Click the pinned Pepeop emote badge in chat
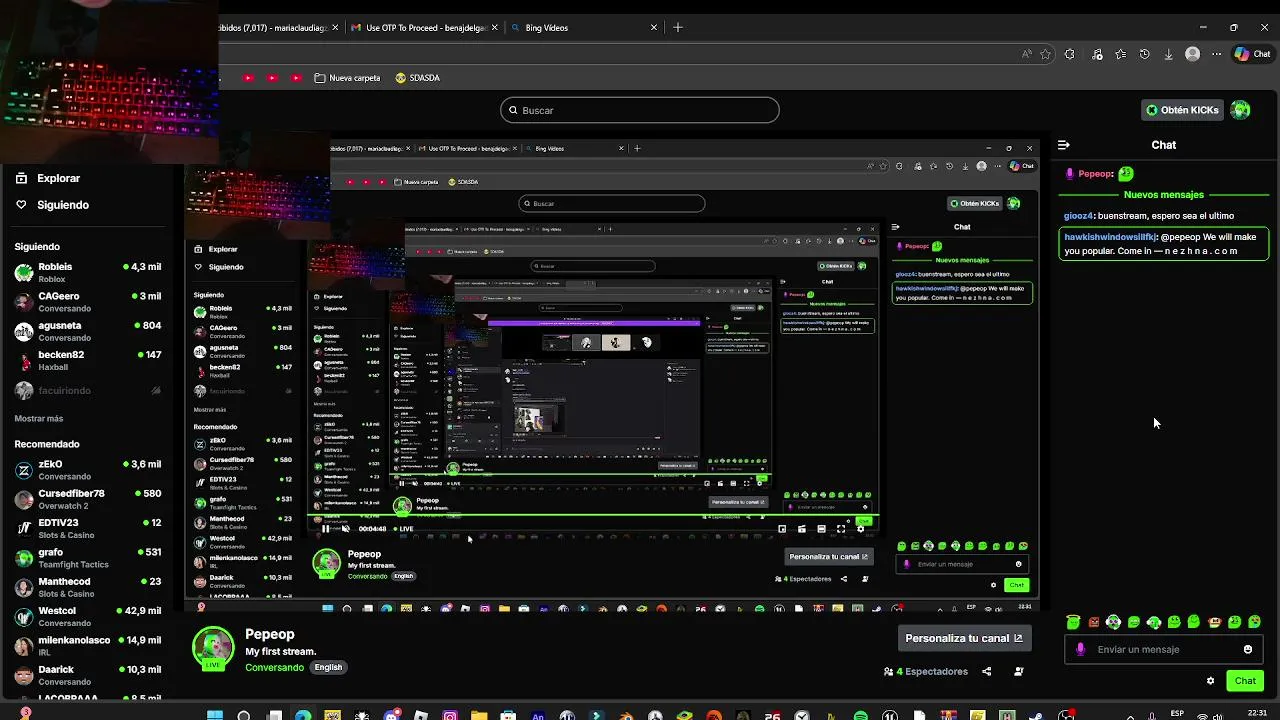The width and height of the screenshot is (1280, 720). 1126,174
